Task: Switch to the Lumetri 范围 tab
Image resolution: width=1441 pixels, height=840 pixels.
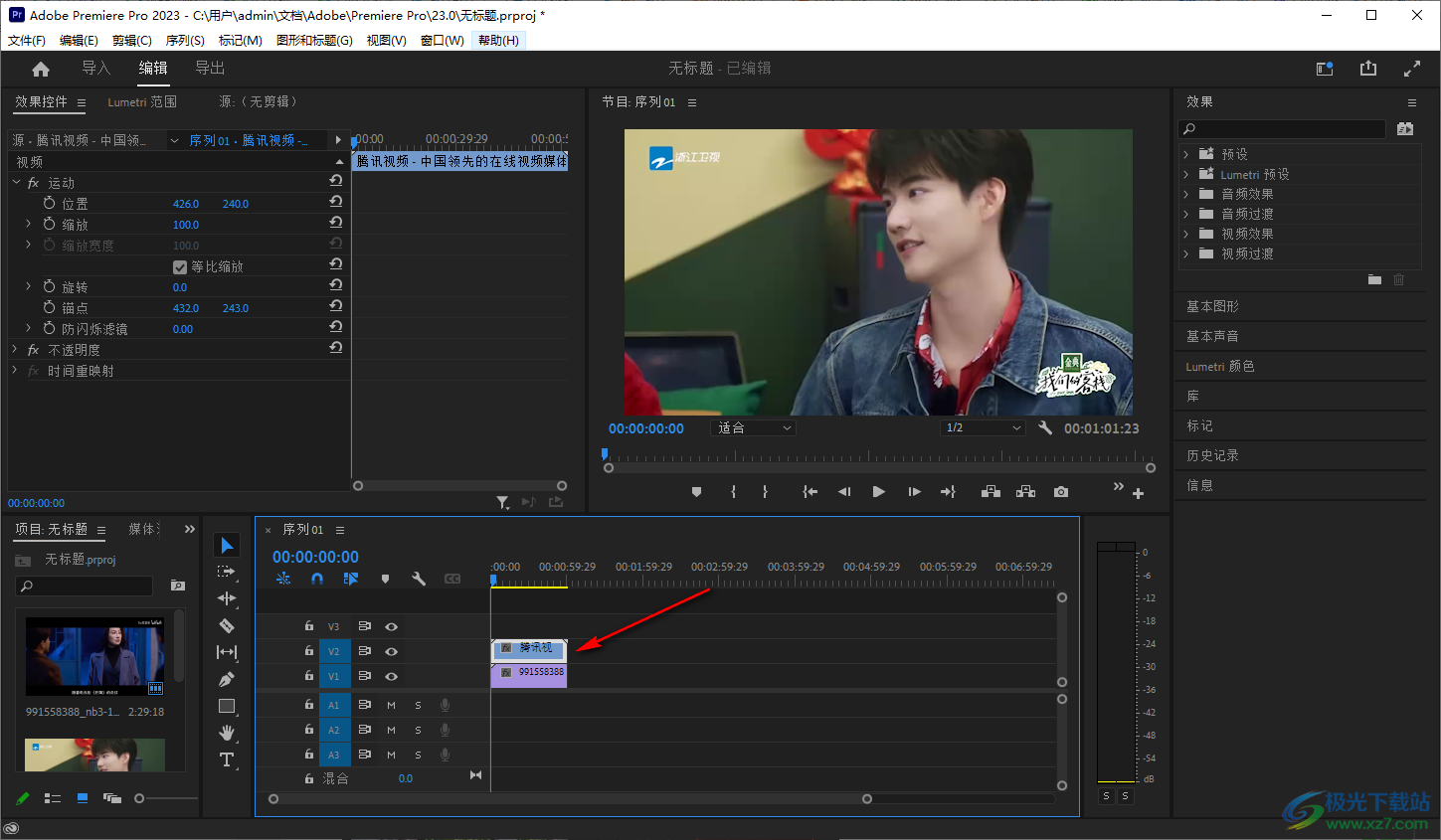Action: [x=142, y=101]
